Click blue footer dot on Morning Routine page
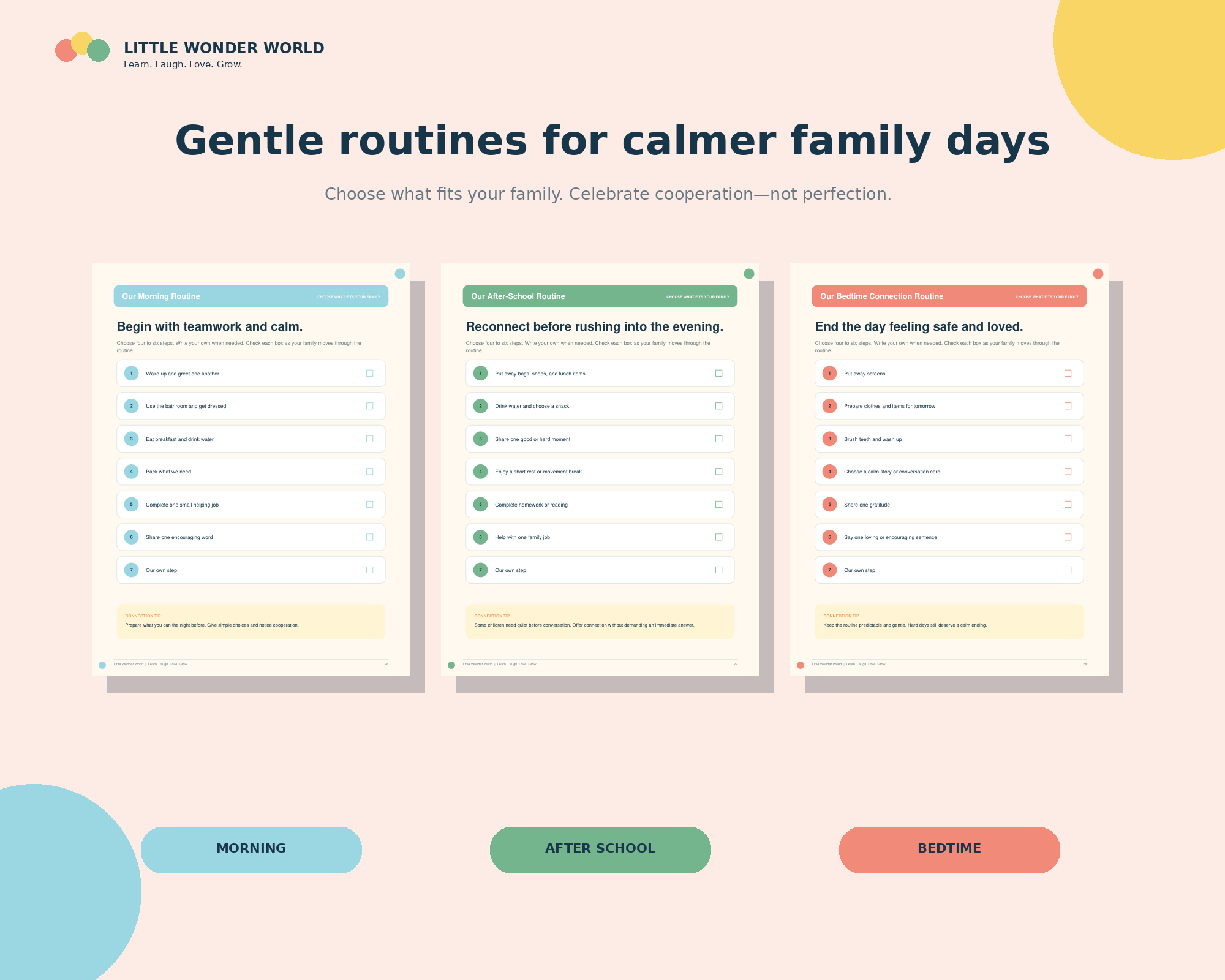This screenshot has height=980, width=1225. pyautogui.click(x=102, y=665)
